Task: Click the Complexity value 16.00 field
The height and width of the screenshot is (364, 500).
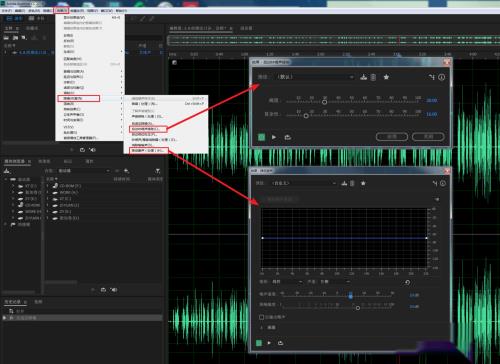Action: (x=432, y=114)
